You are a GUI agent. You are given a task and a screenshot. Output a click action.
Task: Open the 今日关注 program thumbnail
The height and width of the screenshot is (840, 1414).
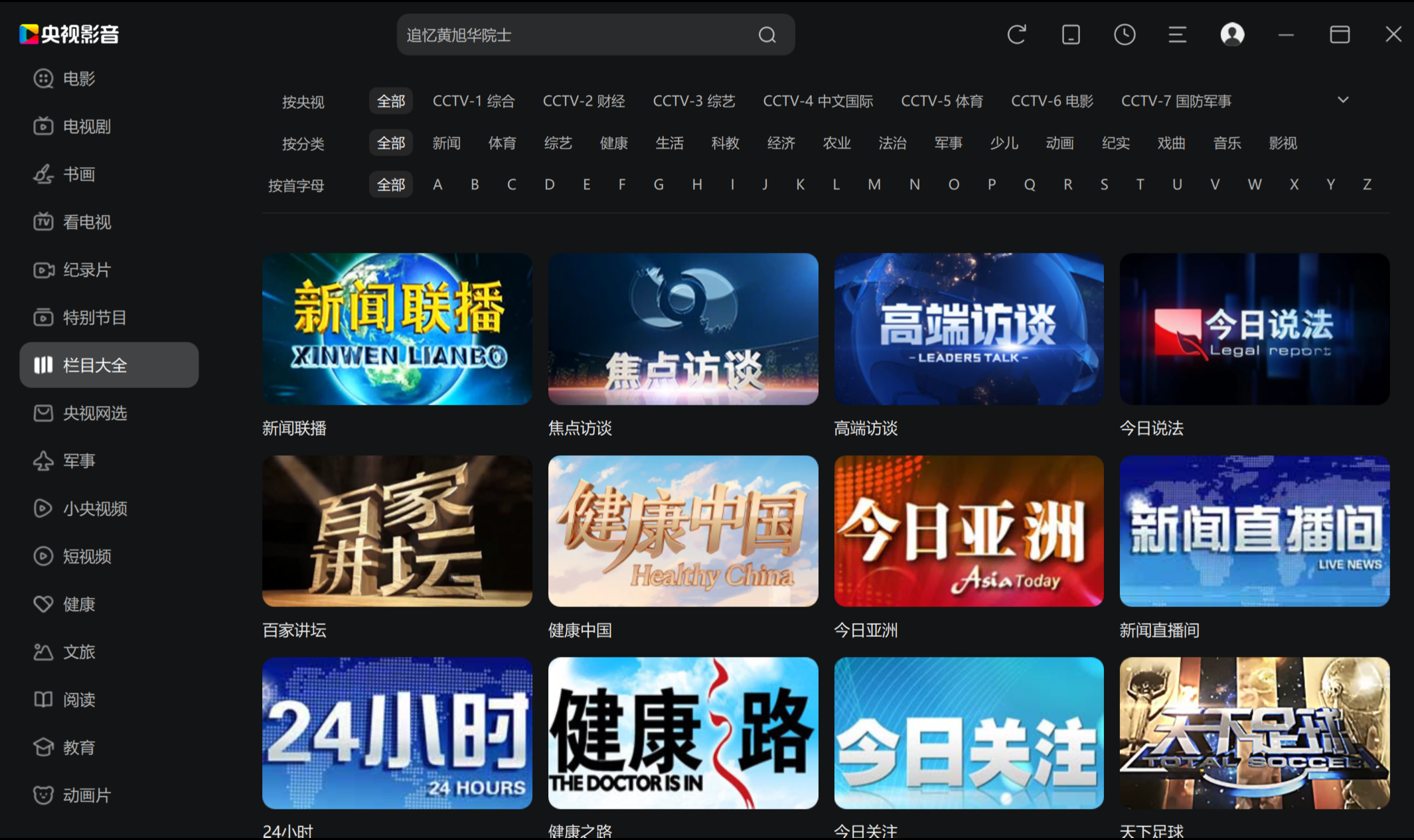pos(969,733)
